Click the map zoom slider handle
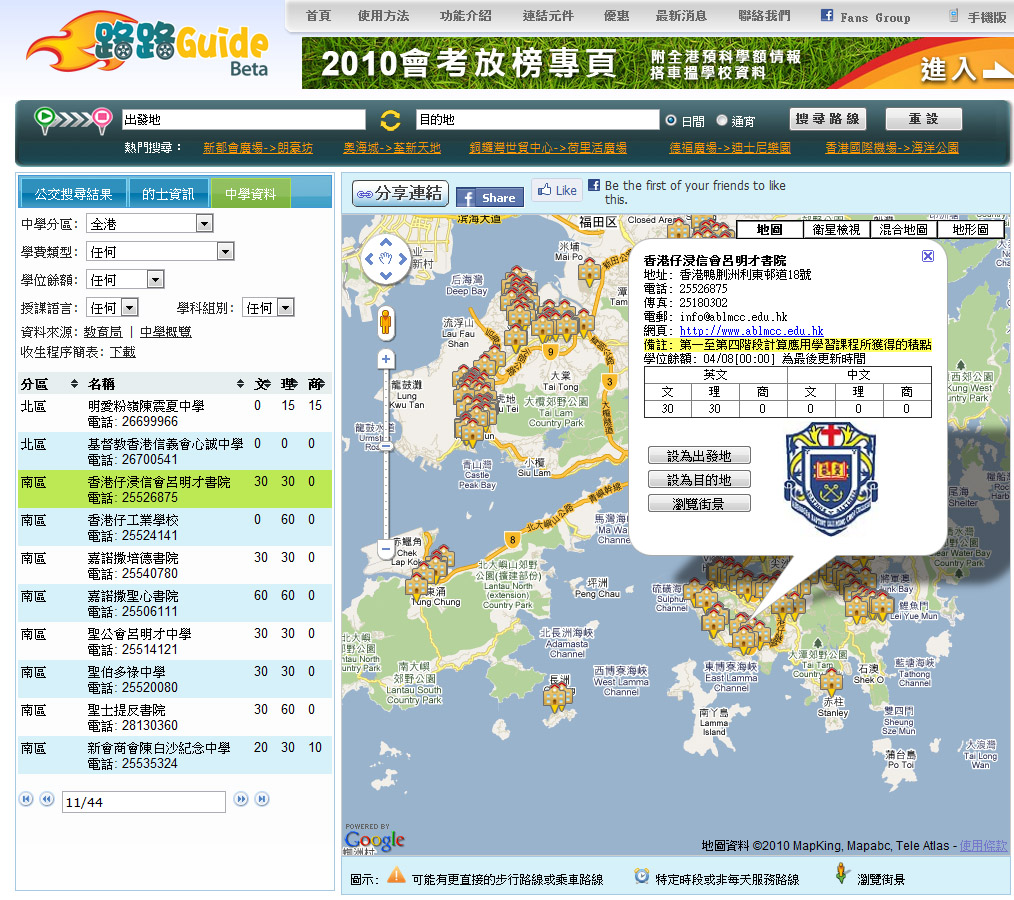Image resolution: width=1014 pixels, height=900 pixels. [x=386, y=446]
